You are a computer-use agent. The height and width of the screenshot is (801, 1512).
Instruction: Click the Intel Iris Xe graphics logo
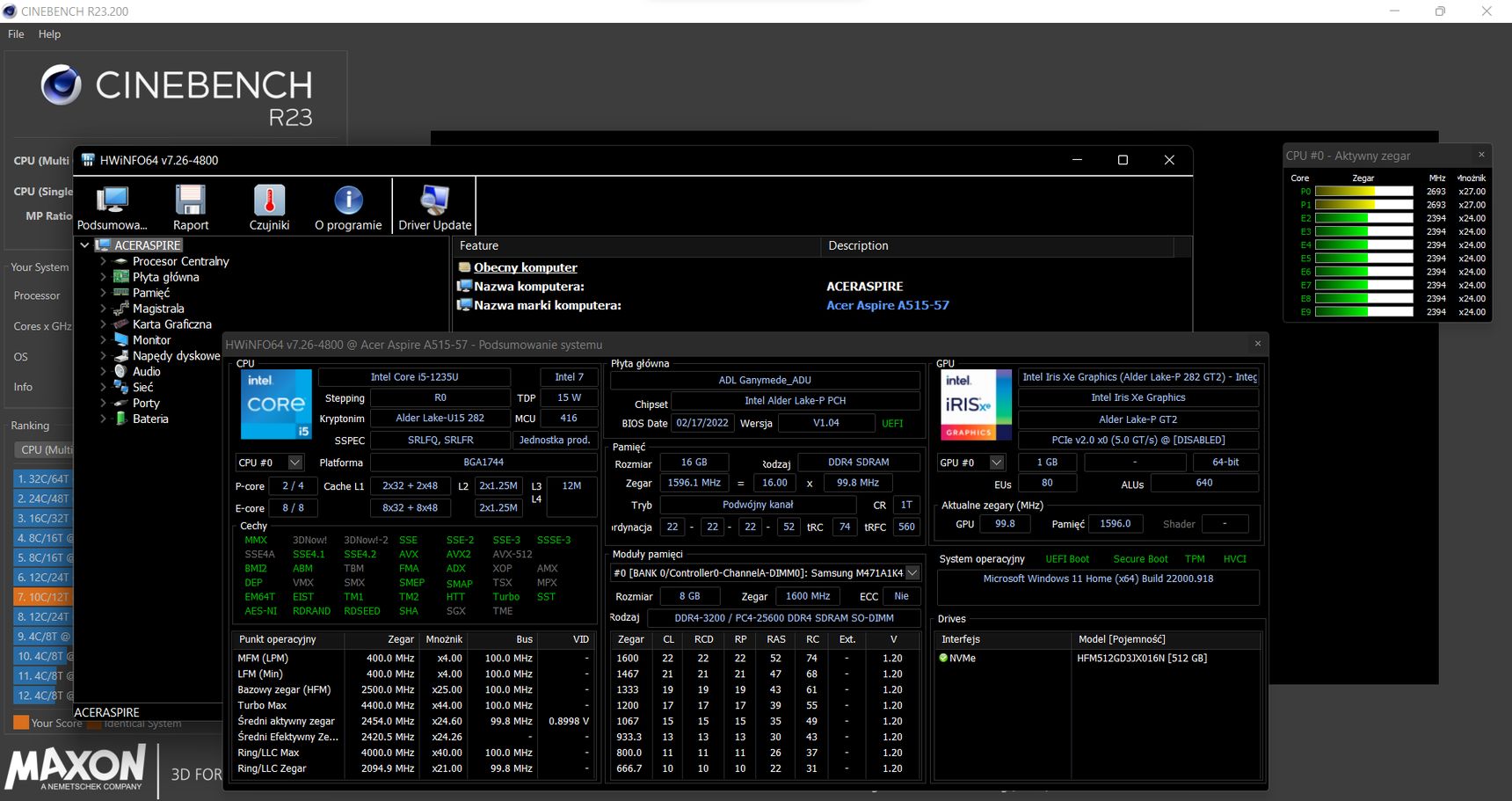(976, 404)
